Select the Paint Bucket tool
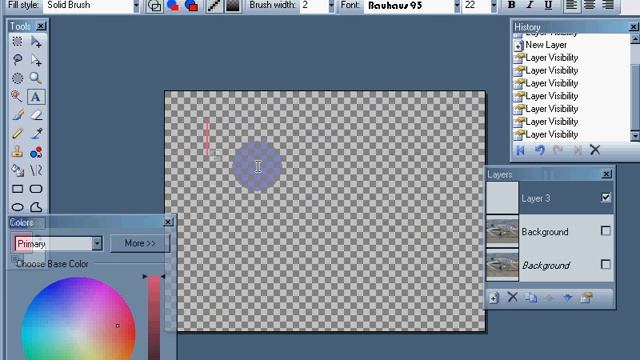Viewport: 640px width, 360px height. pos(17,170)
